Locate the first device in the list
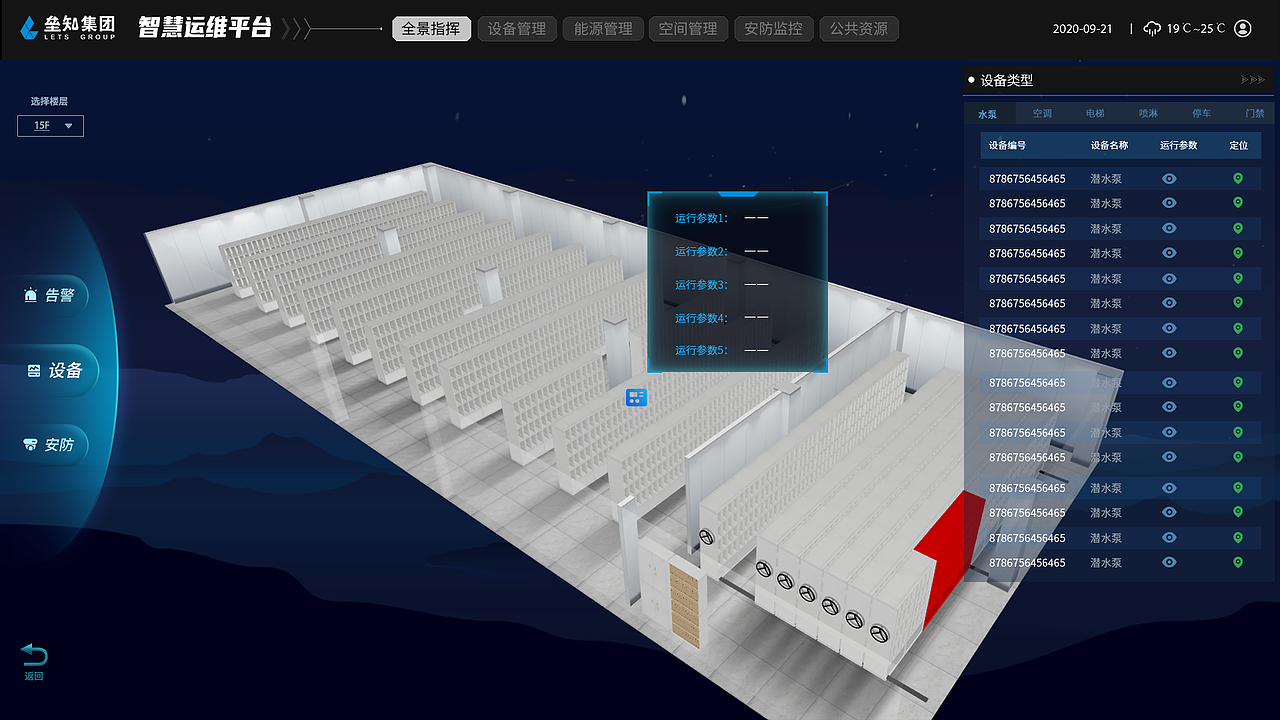 tap(1237, 178)
